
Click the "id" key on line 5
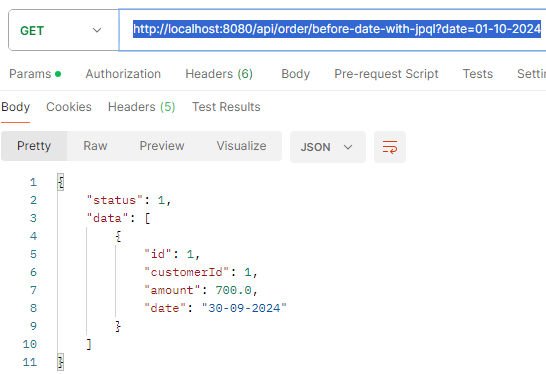(x=158, y=254)
